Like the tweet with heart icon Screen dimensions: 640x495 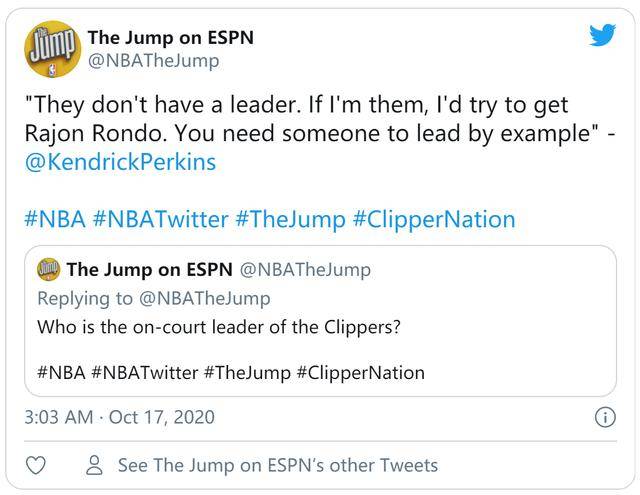pyautogui.click(x=36, y=465)
